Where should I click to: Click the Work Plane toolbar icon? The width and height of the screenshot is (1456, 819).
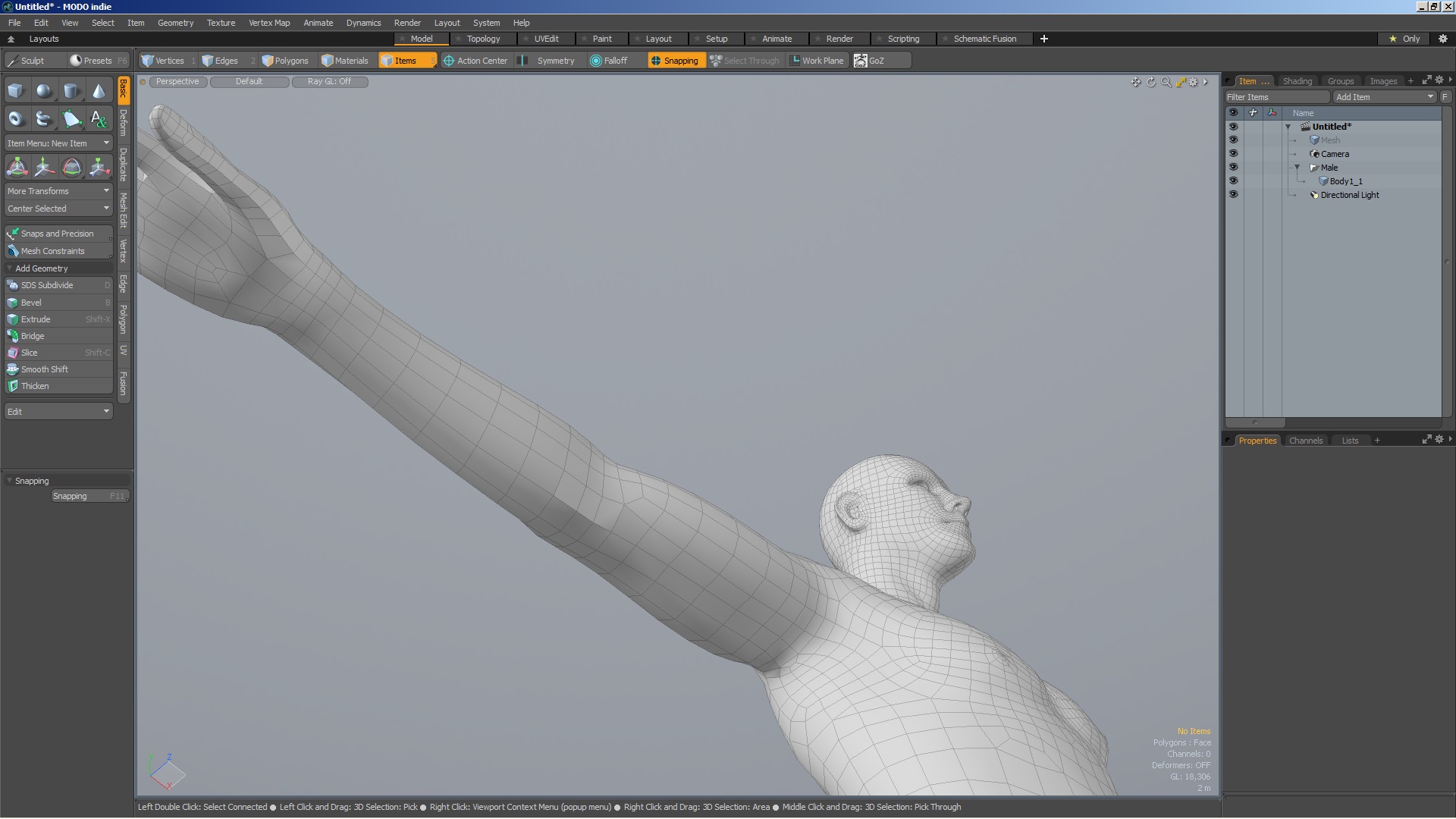[817, 60]
